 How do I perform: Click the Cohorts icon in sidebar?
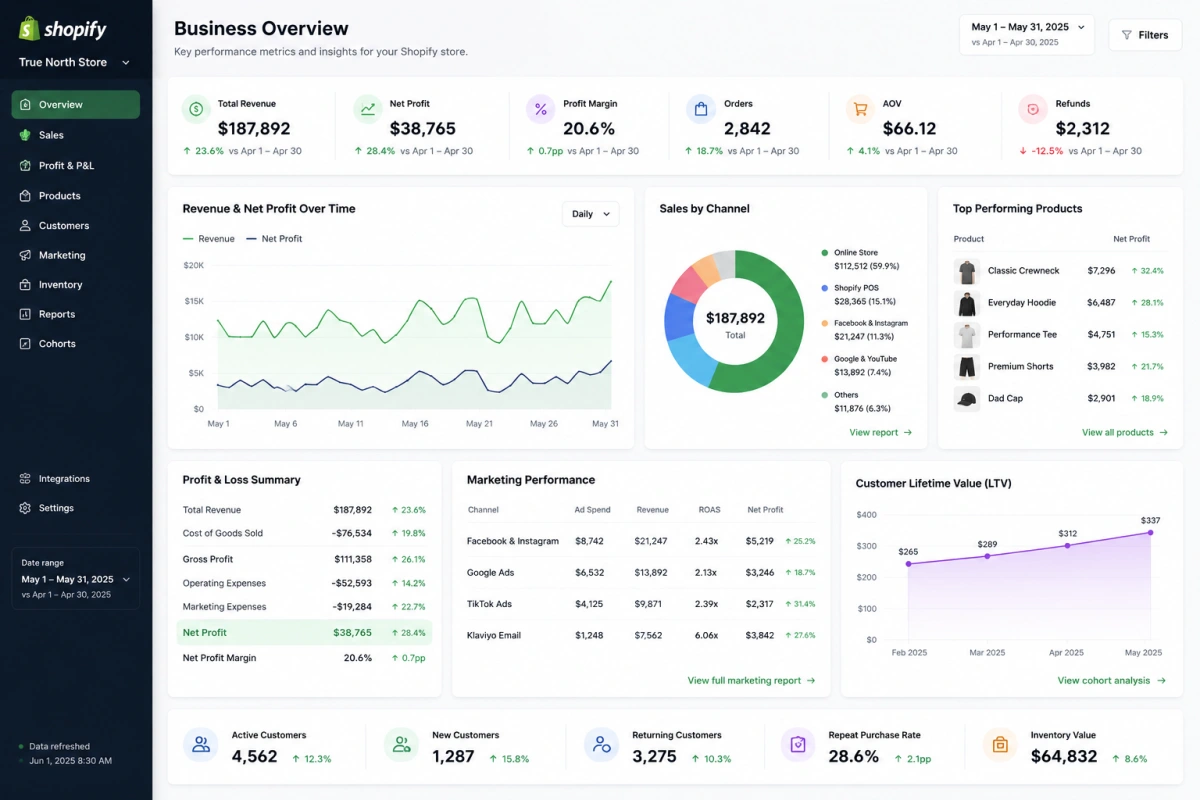coord(25,344)
